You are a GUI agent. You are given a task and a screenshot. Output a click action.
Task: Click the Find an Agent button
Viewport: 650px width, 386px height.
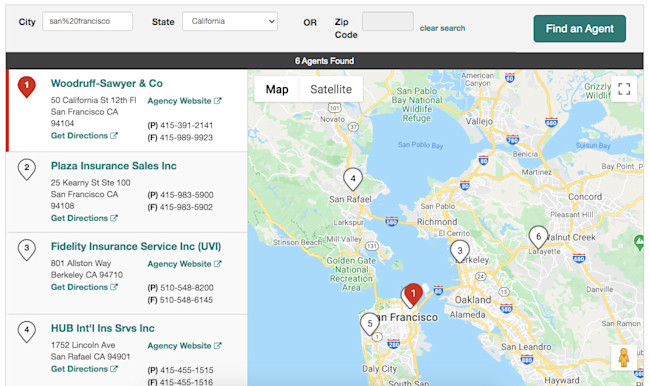click(x=580, y=29)
